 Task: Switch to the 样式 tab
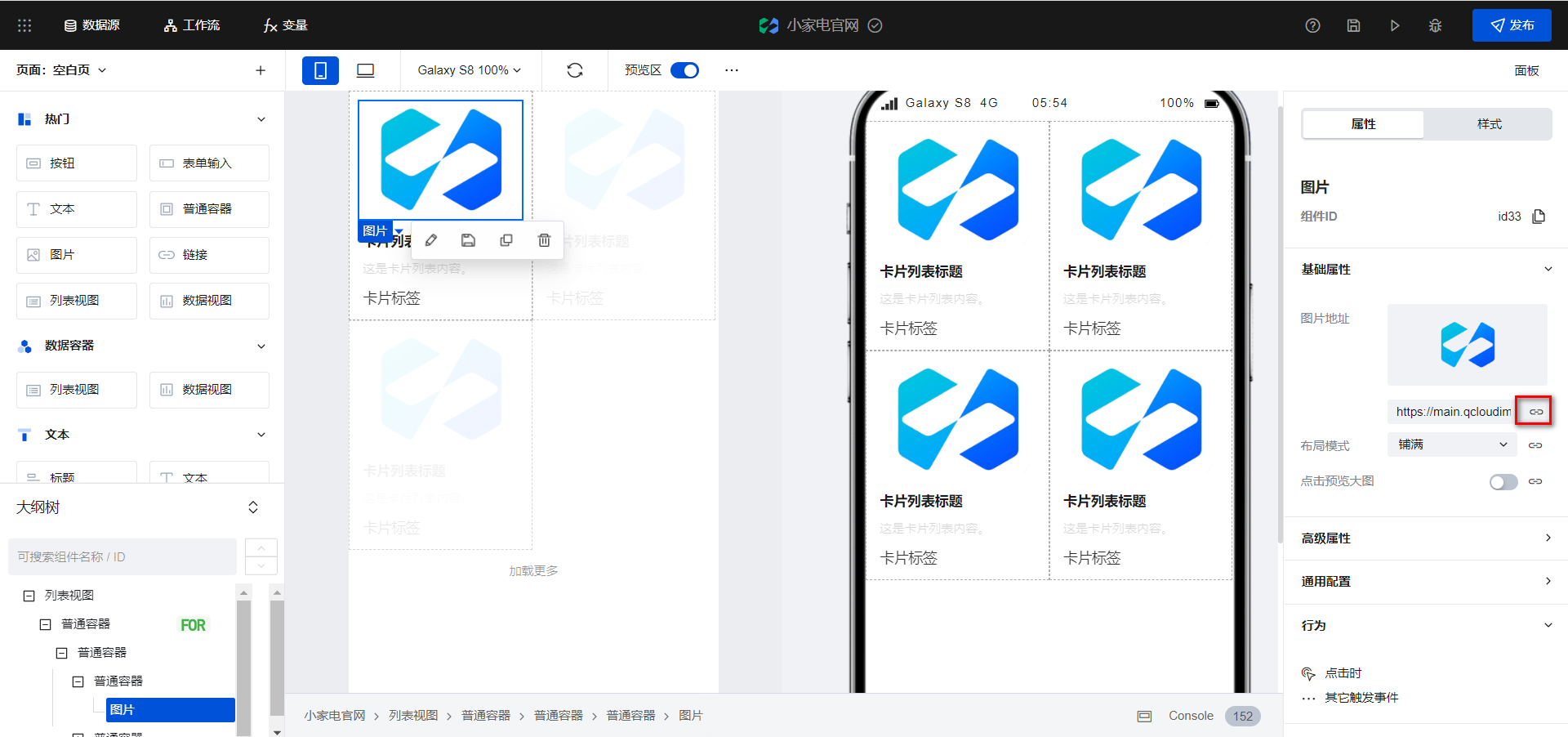tap(1488, 124)
